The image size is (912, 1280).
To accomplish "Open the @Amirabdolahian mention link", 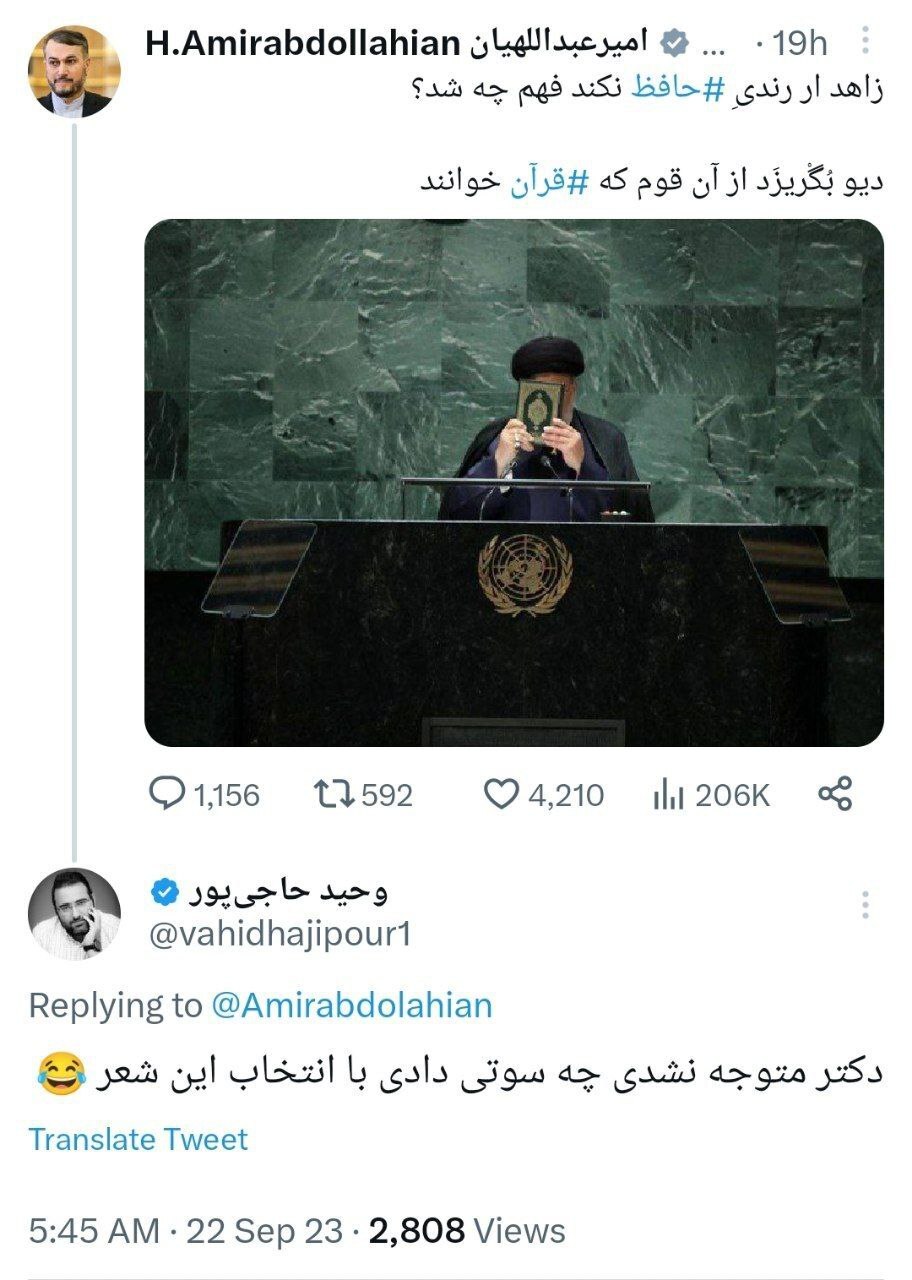I will click(352, 1005).
